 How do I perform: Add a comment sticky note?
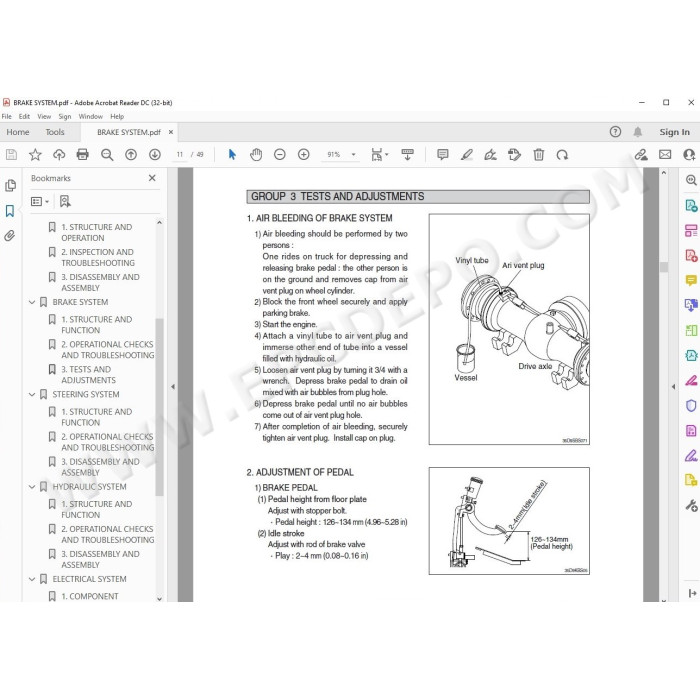click(x=442, y=155)
